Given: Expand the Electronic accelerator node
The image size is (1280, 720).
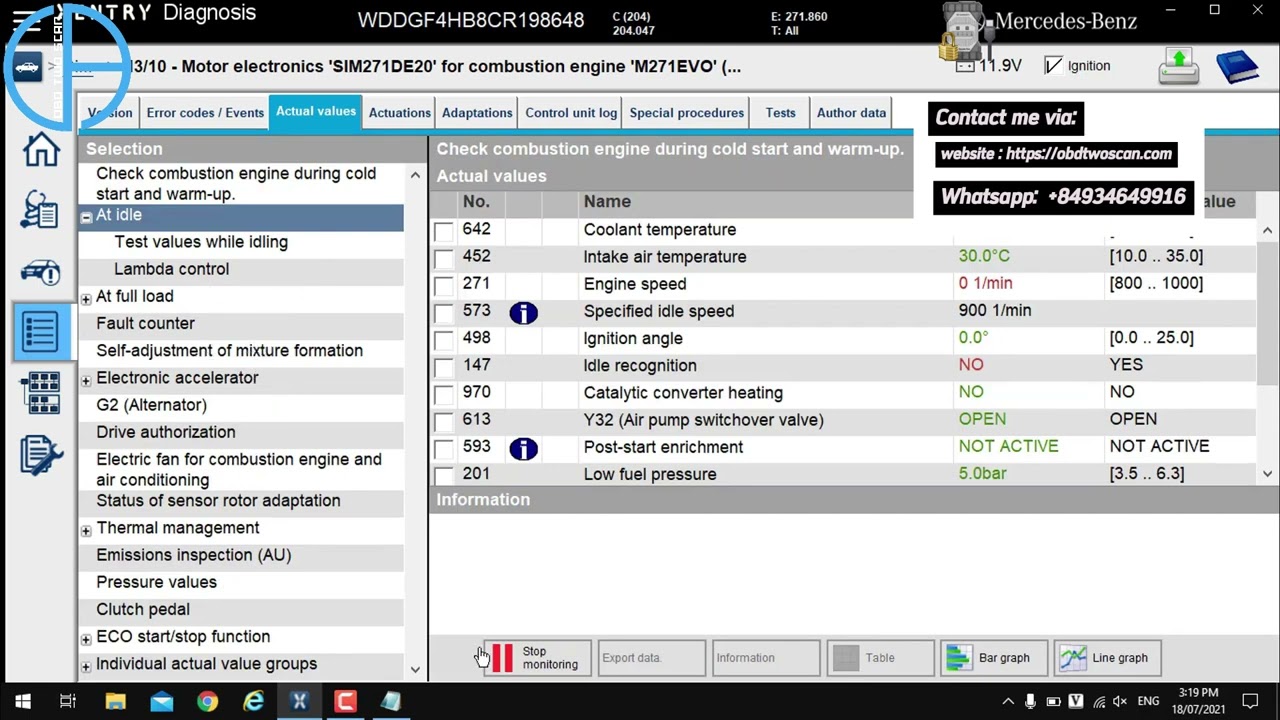Looking at the screenshot, I should coord(86,380).
